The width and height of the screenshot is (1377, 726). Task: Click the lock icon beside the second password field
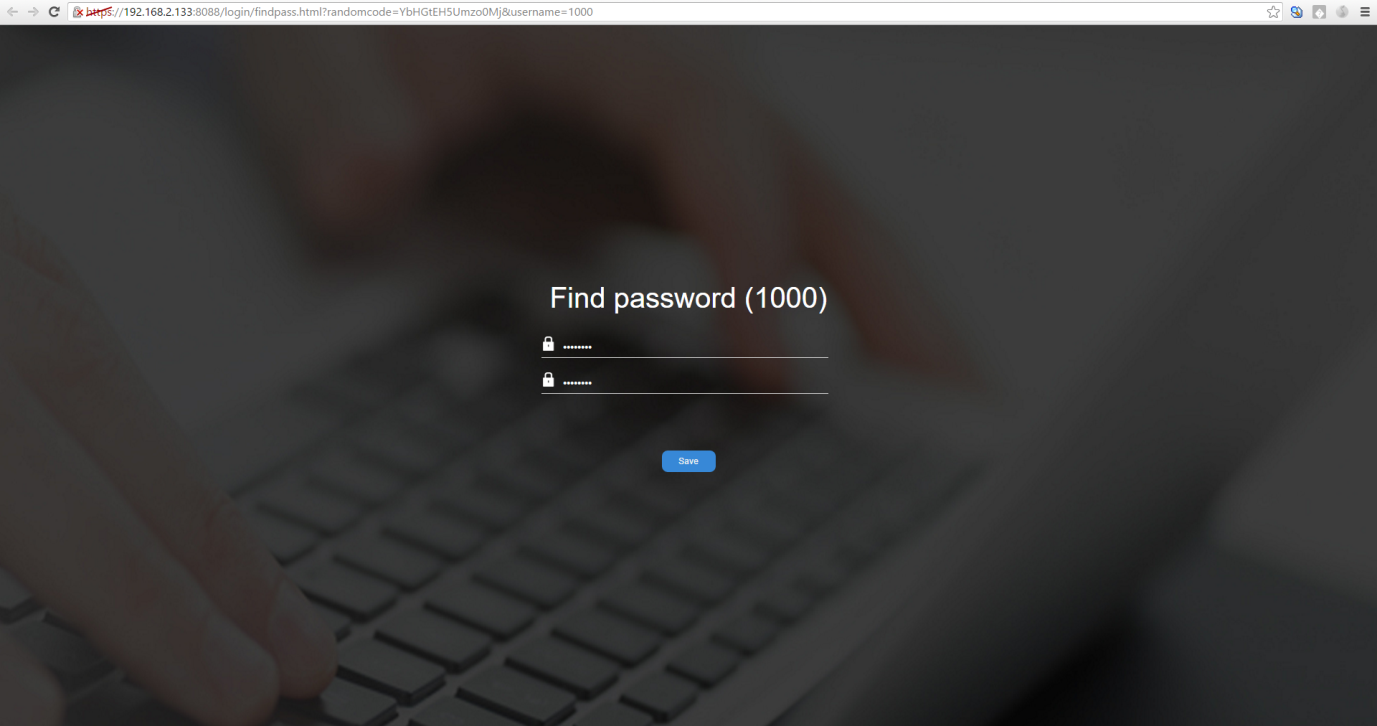tap(548, 380)
